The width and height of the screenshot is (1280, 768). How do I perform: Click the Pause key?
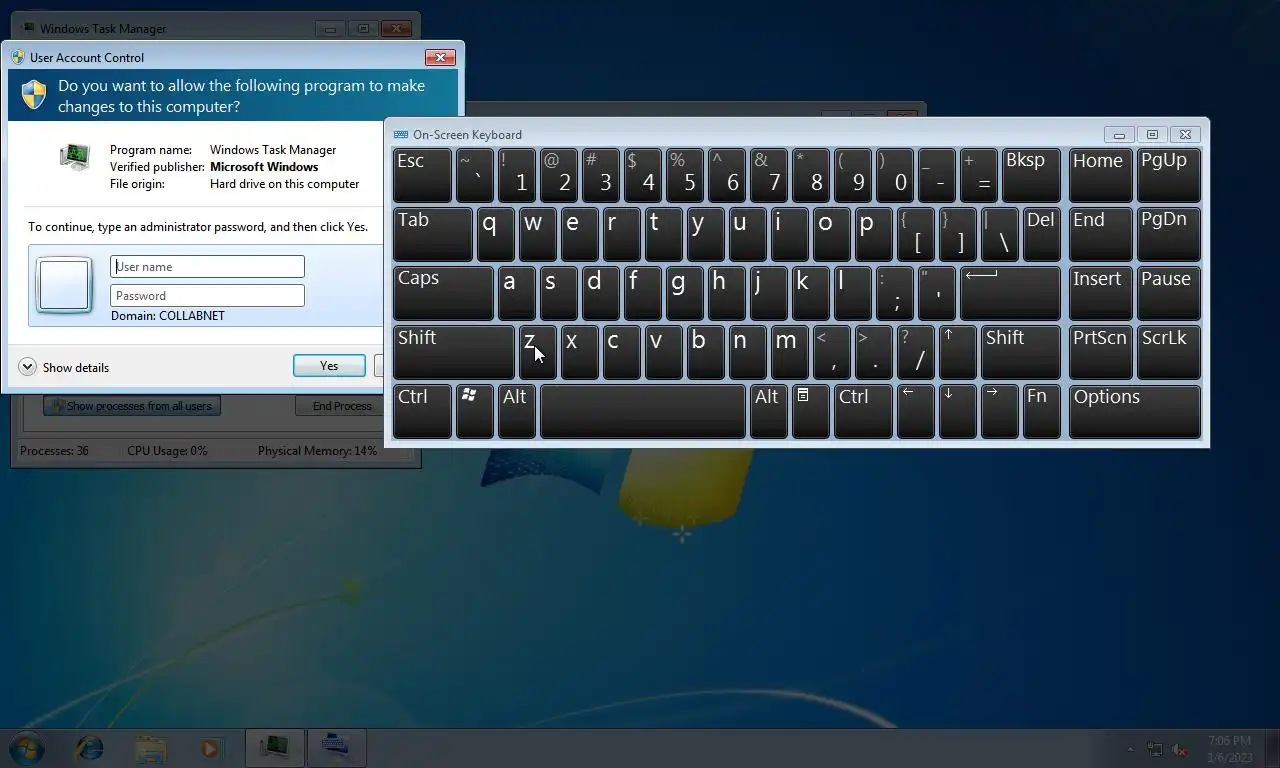click(1168, 293)
